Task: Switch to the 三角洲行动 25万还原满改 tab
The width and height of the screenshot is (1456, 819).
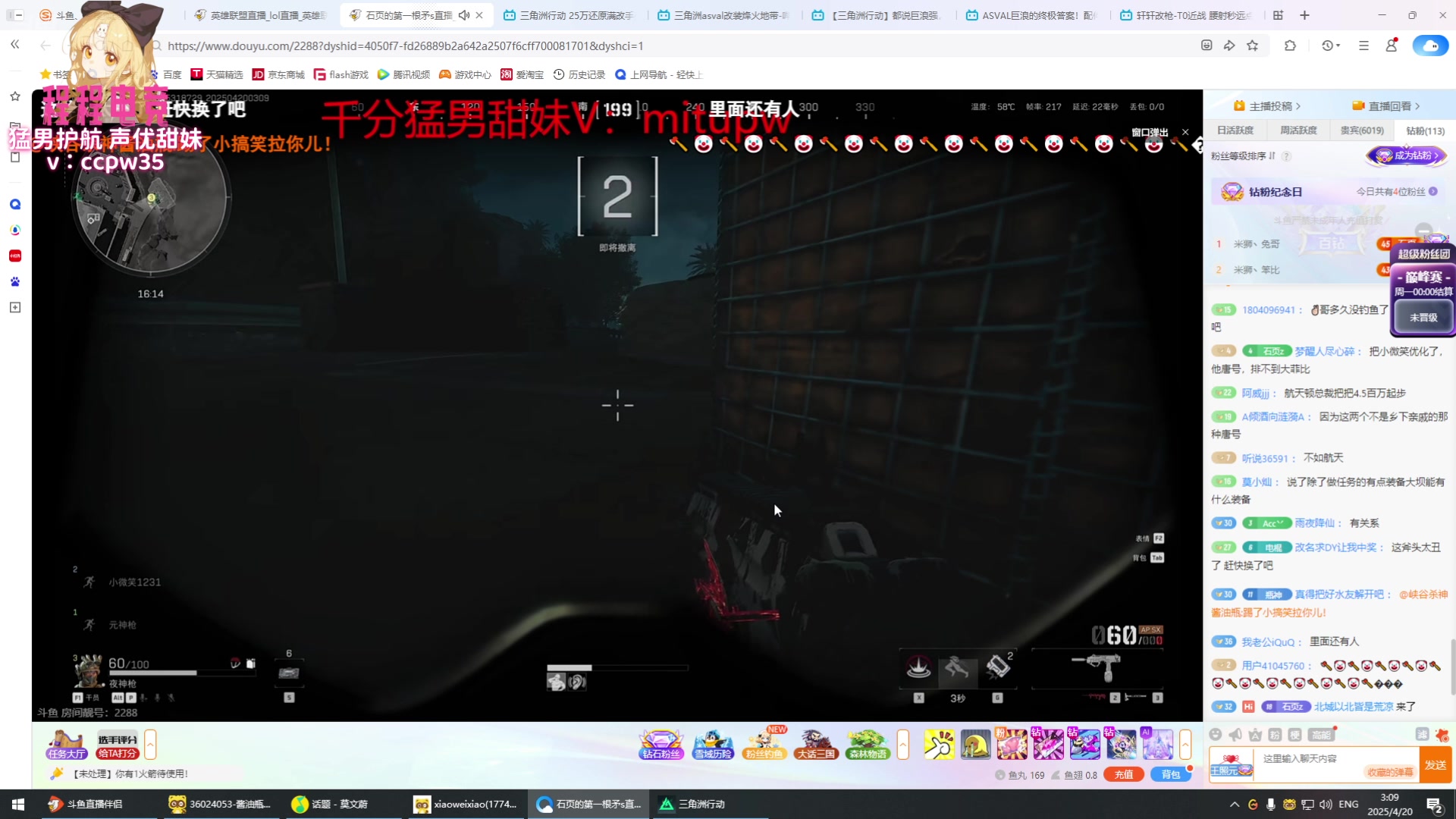Action: point(569,15)
